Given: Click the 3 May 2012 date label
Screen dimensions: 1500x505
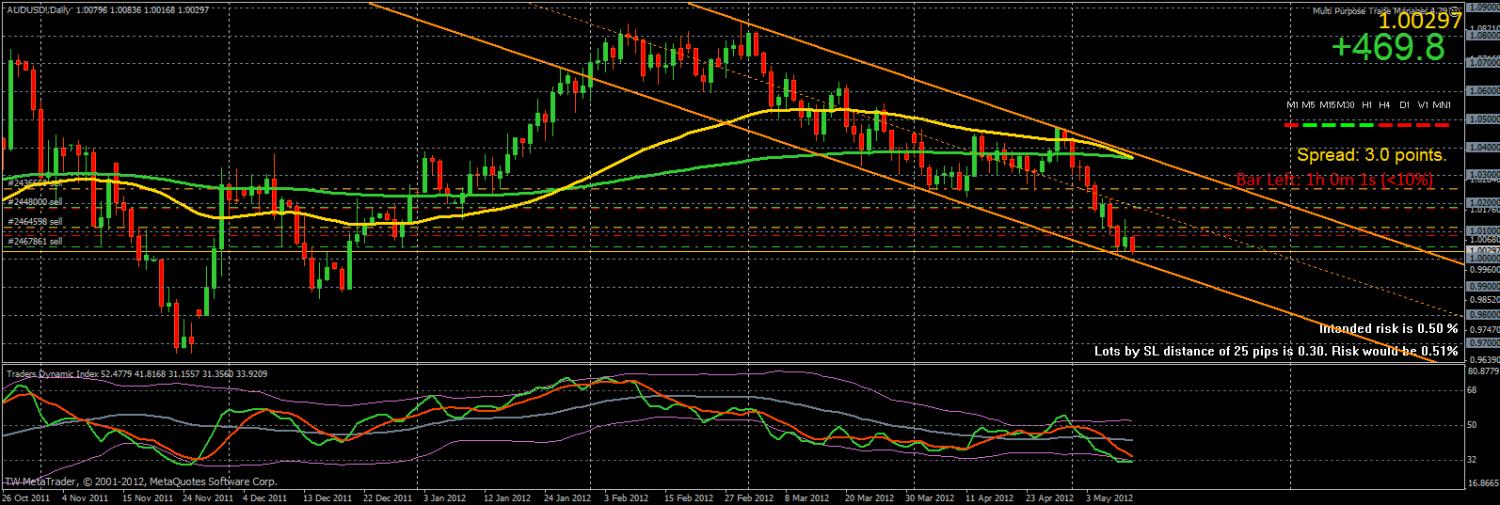Looking at the screenshot, I should (x=1109, y=497).
